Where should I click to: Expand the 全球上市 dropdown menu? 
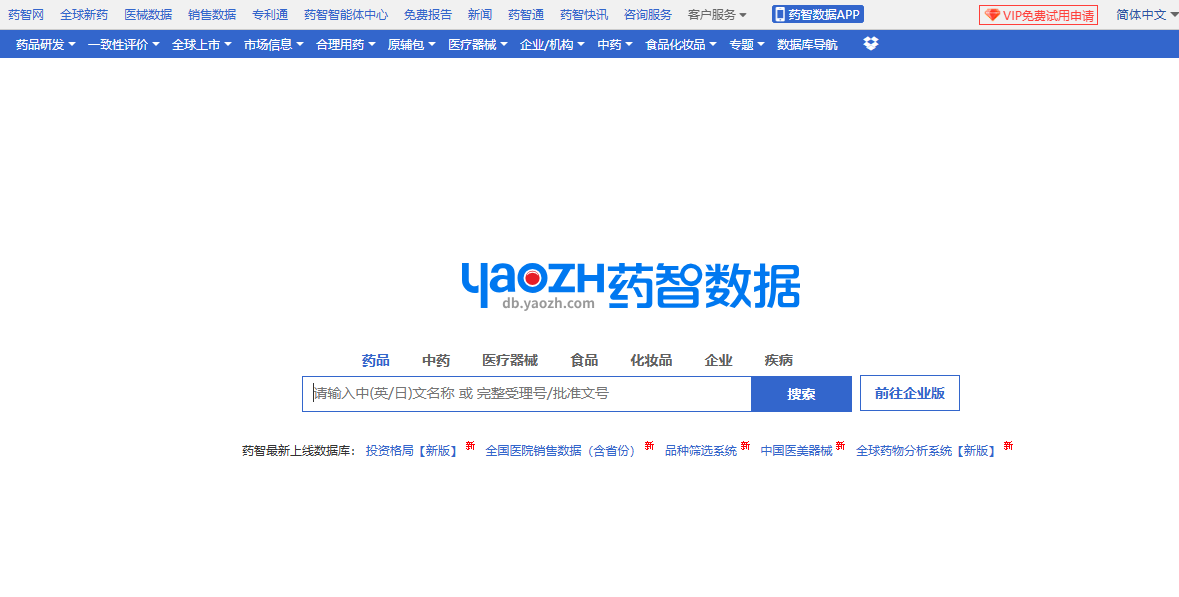(202, 44)
